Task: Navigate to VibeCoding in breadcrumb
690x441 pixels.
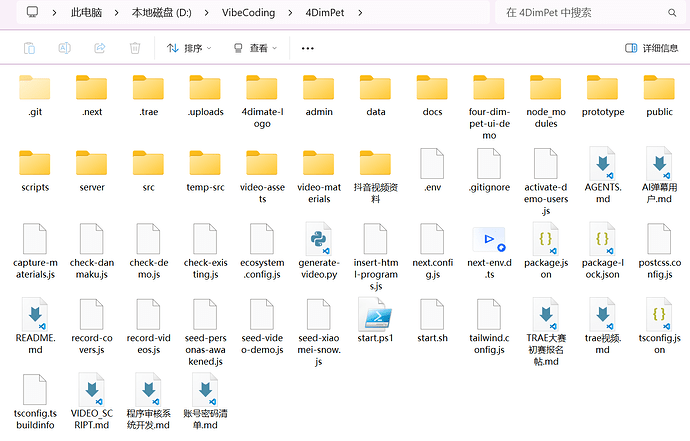Action: click(248, 12)
